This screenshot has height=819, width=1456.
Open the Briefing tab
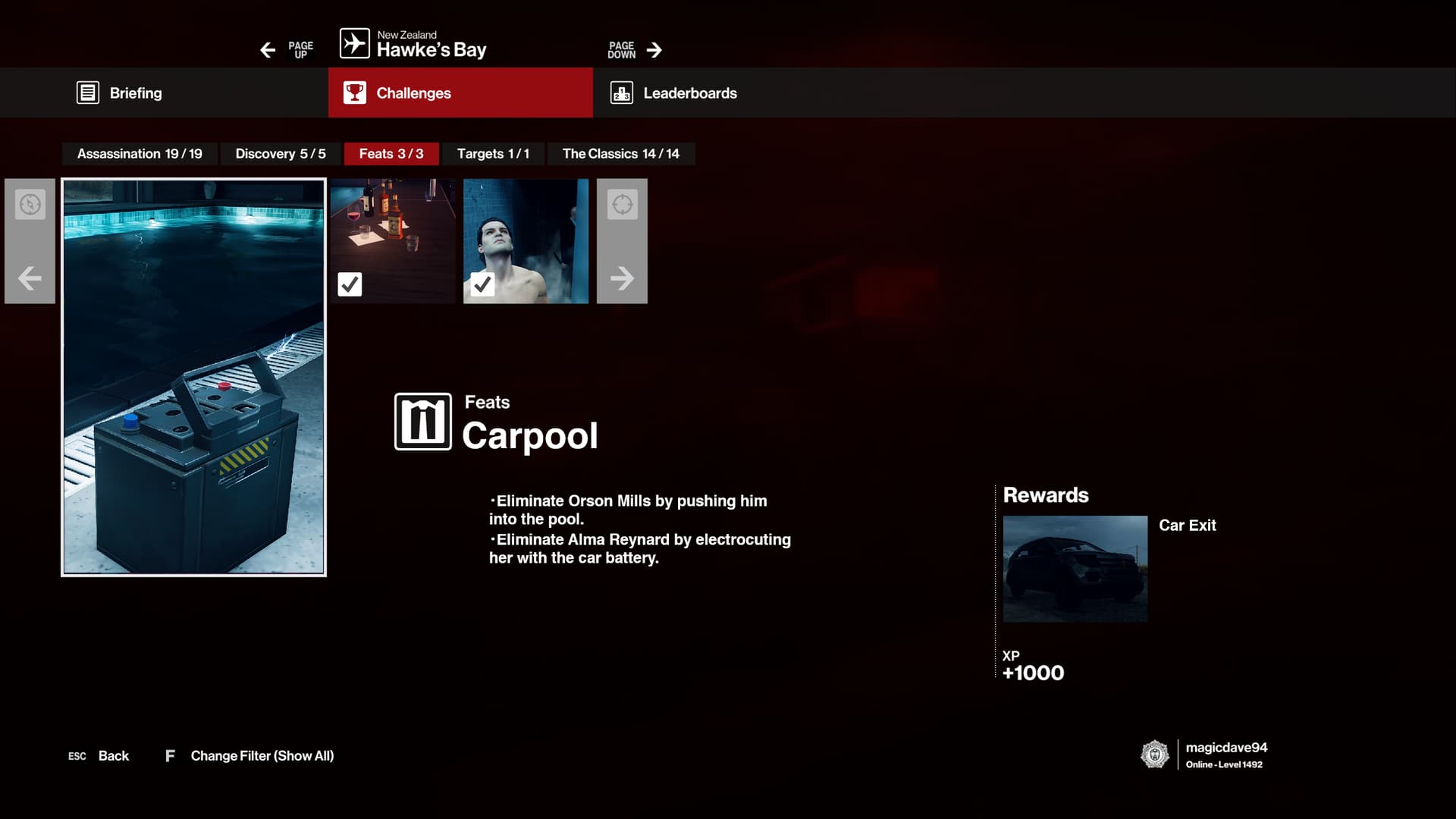tap(135, 93)
